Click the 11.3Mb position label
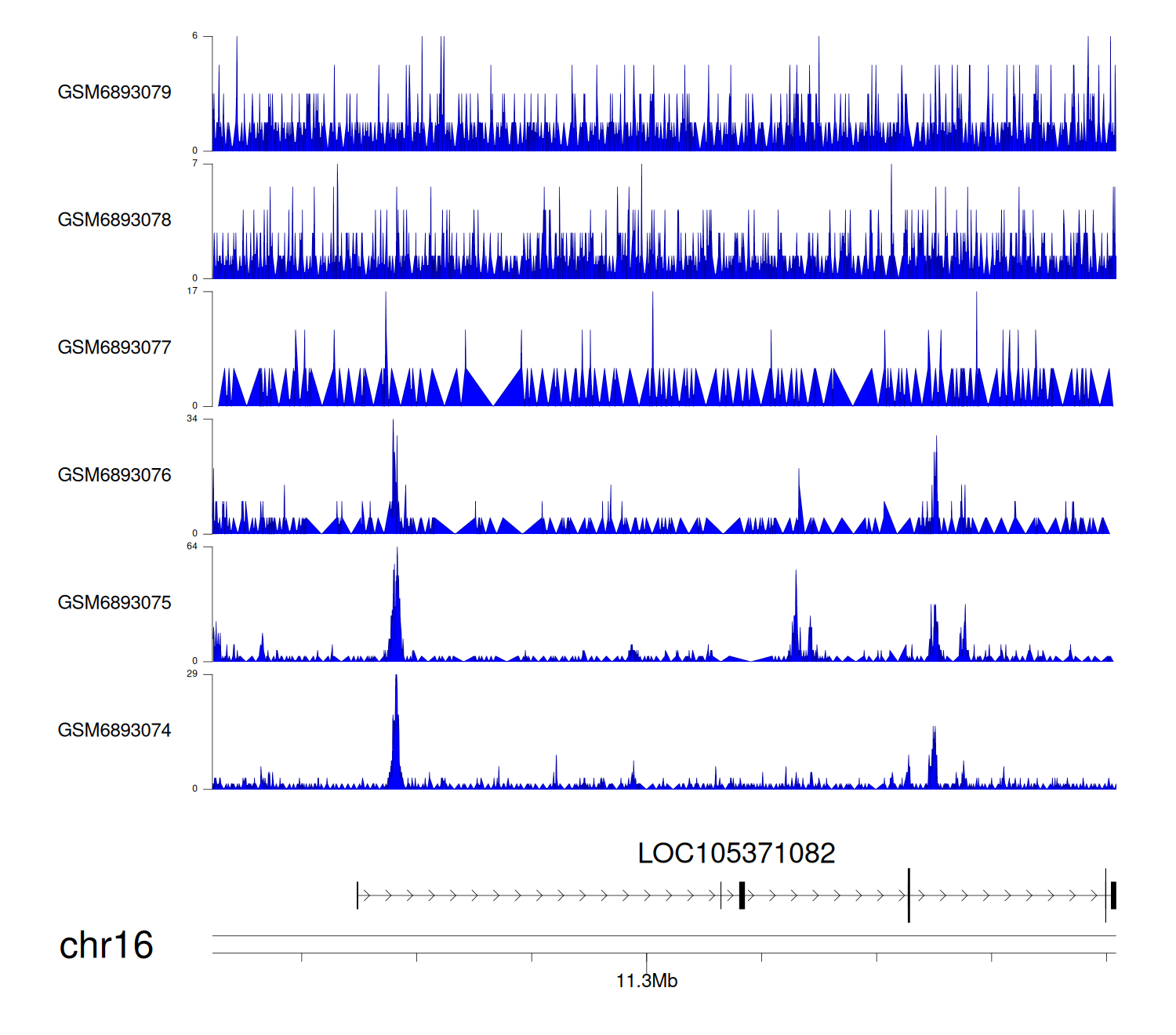The height and width of the screenshot is (1035, 1176). coord(647,981)
